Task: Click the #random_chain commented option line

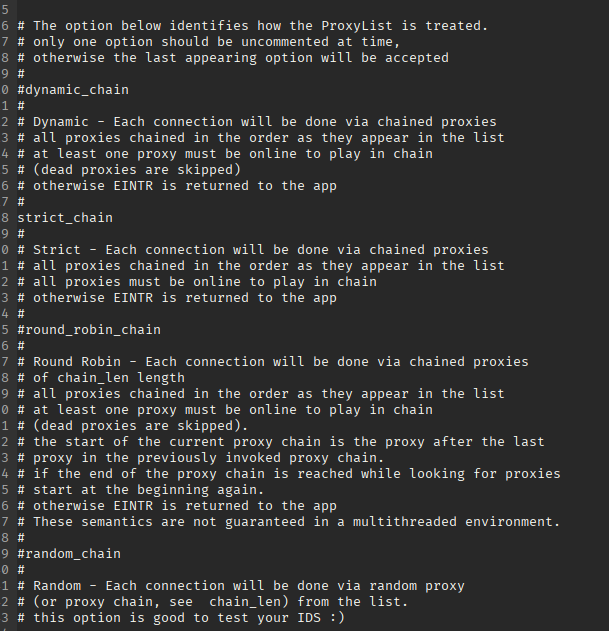Action: (x=69, y=554)
